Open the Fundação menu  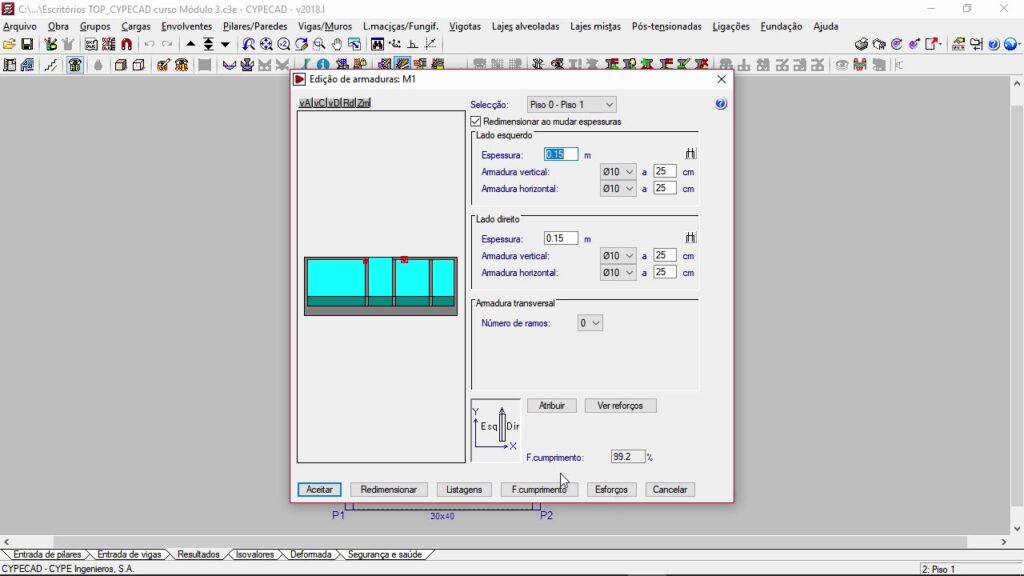point(781,26)
